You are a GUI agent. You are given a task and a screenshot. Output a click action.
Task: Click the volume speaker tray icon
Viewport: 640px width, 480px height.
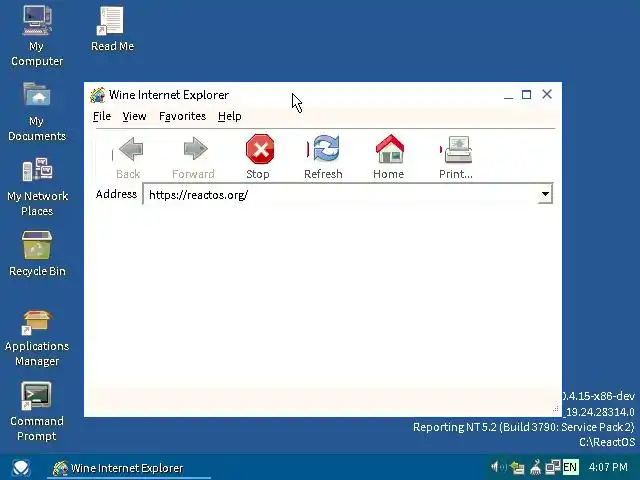pyautogui.click(x=497, y=467)
